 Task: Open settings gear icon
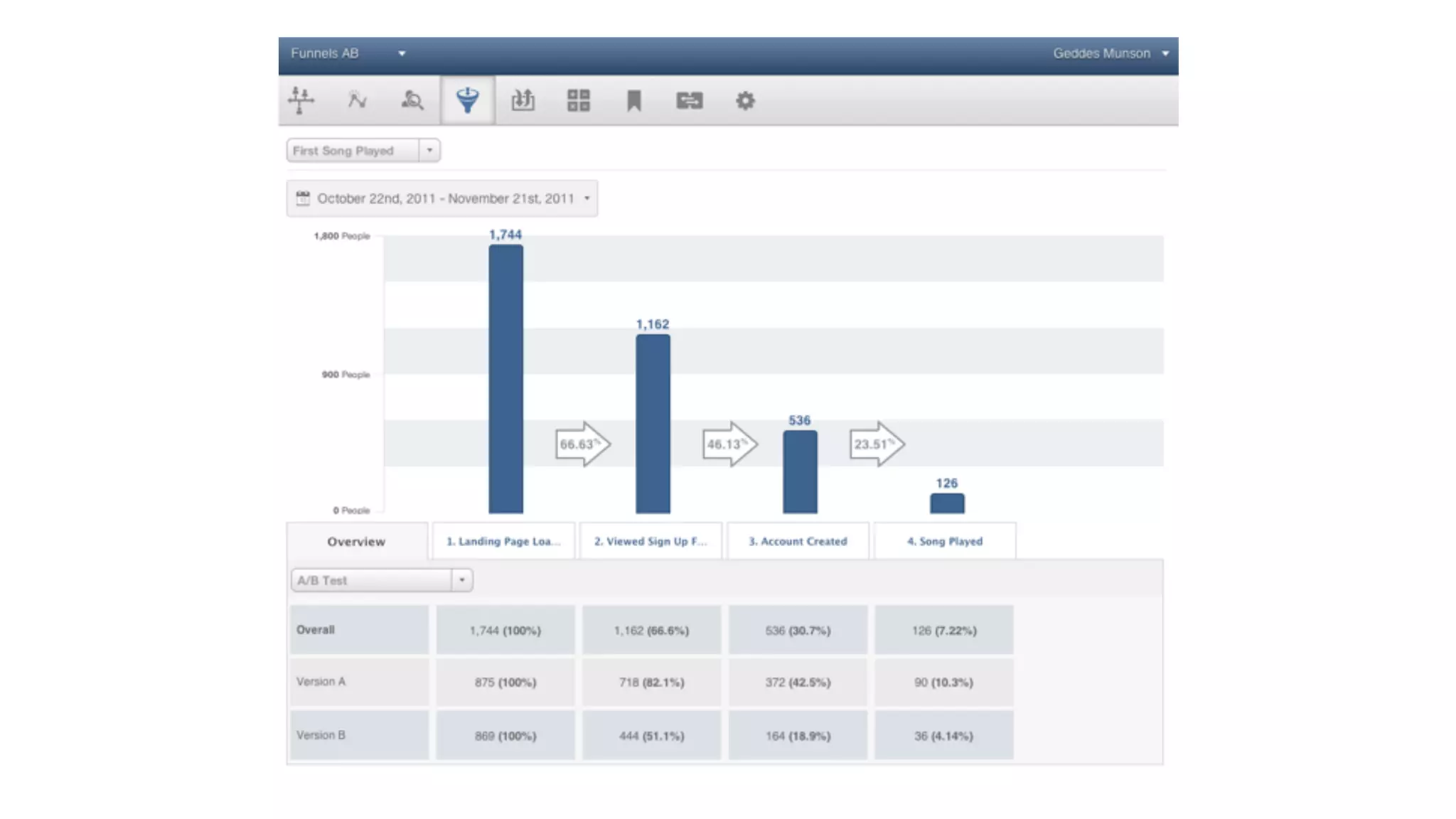tap(745, 100)
